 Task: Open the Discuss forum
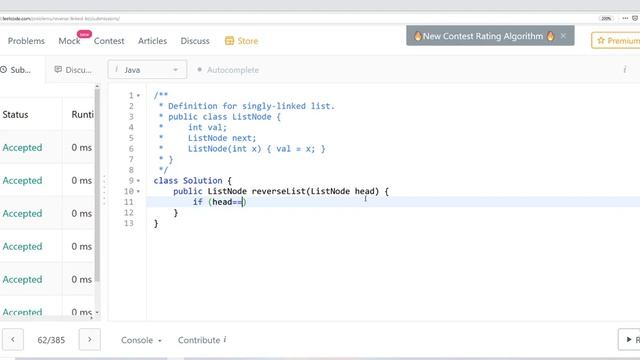pos(195,41)
